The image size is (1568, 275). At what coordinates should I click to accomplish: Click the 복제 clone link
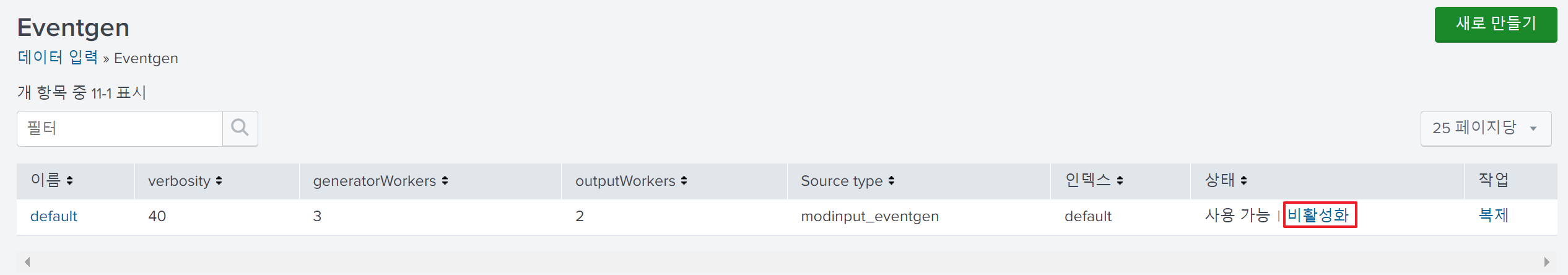click(1493, 216)
